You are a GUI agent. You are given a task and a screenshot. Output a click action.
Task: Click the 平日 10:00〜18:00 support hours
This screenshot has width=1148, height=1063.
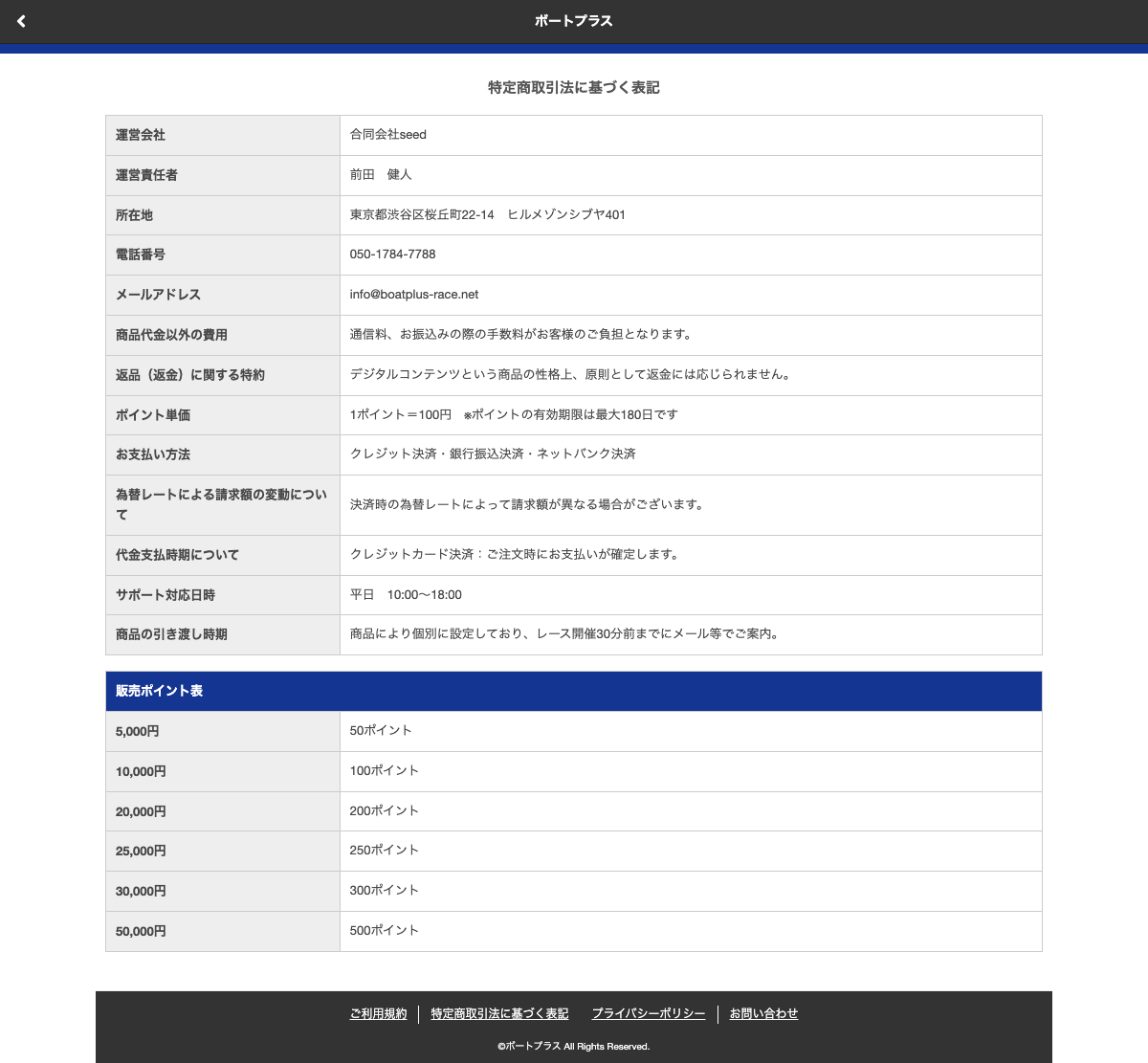(406, 595)
